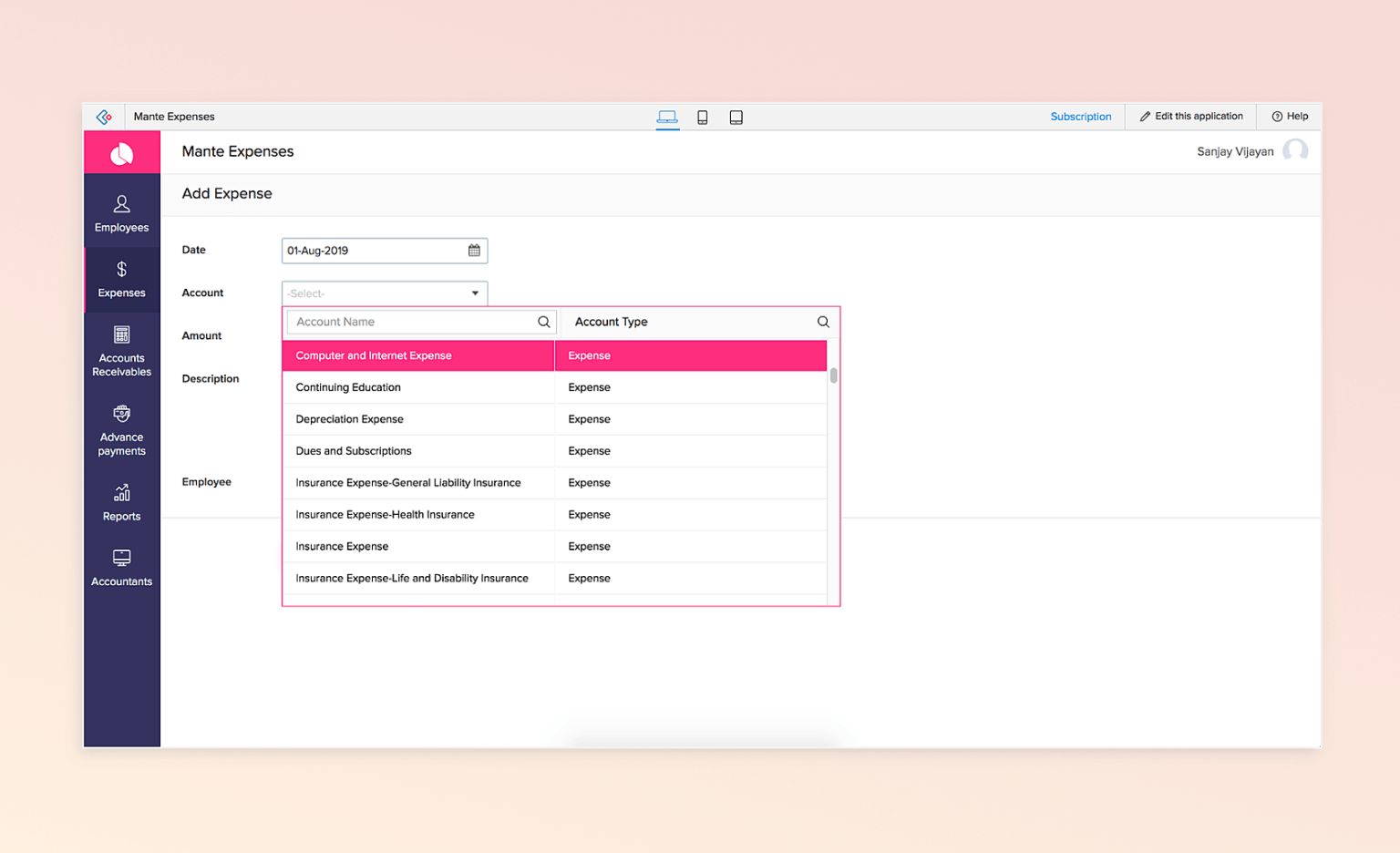Screen dimensions: 1400x853
Task: Click the Subscription link
Action: (1080, 117)
